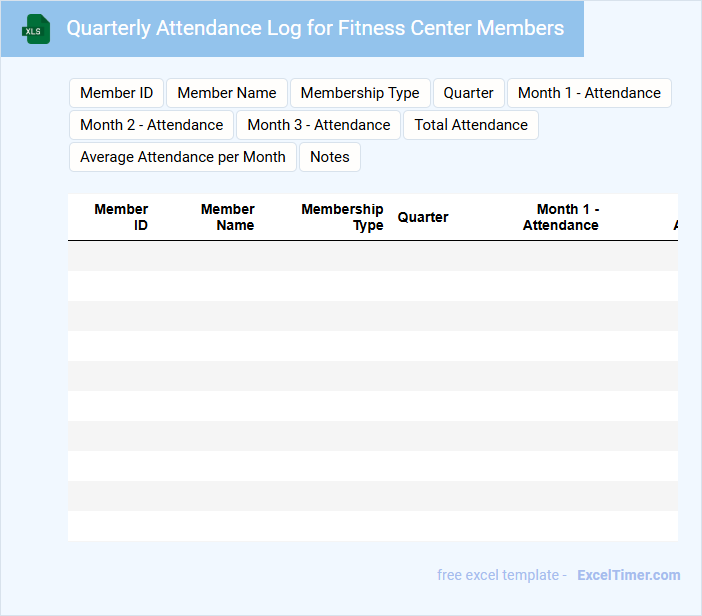Select the Total Attendance tag
The image size is (702, 616).
point(471,125)
